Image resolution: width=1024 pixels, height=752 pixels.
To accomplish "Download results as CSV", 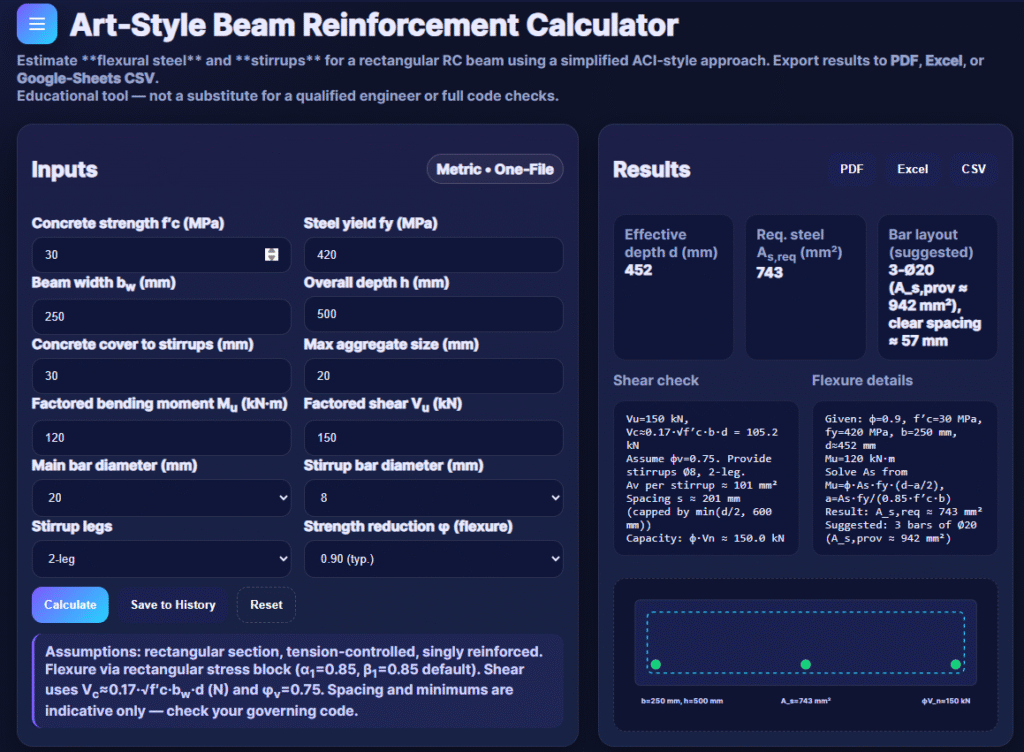I will (973, 169).
